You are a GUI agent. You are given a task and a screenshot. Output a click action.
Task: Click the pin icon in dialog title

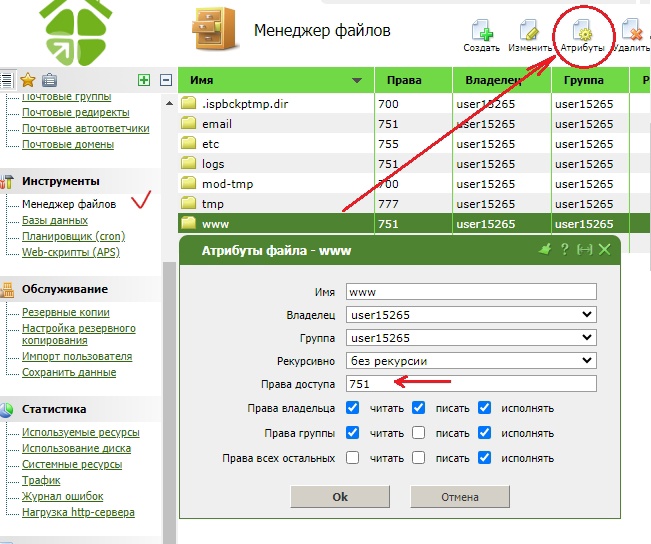(x=545, y=250)
